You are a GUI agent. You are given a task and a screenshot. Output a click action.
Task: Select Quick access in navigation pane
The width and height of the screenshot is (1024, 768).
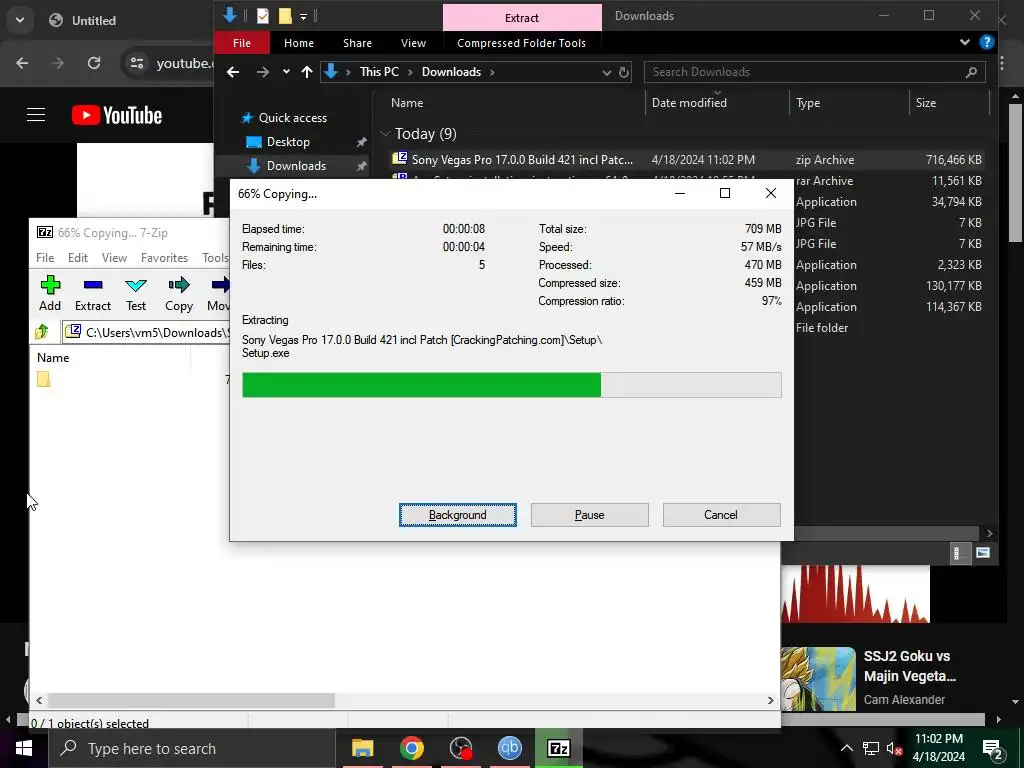click(293, 118)
